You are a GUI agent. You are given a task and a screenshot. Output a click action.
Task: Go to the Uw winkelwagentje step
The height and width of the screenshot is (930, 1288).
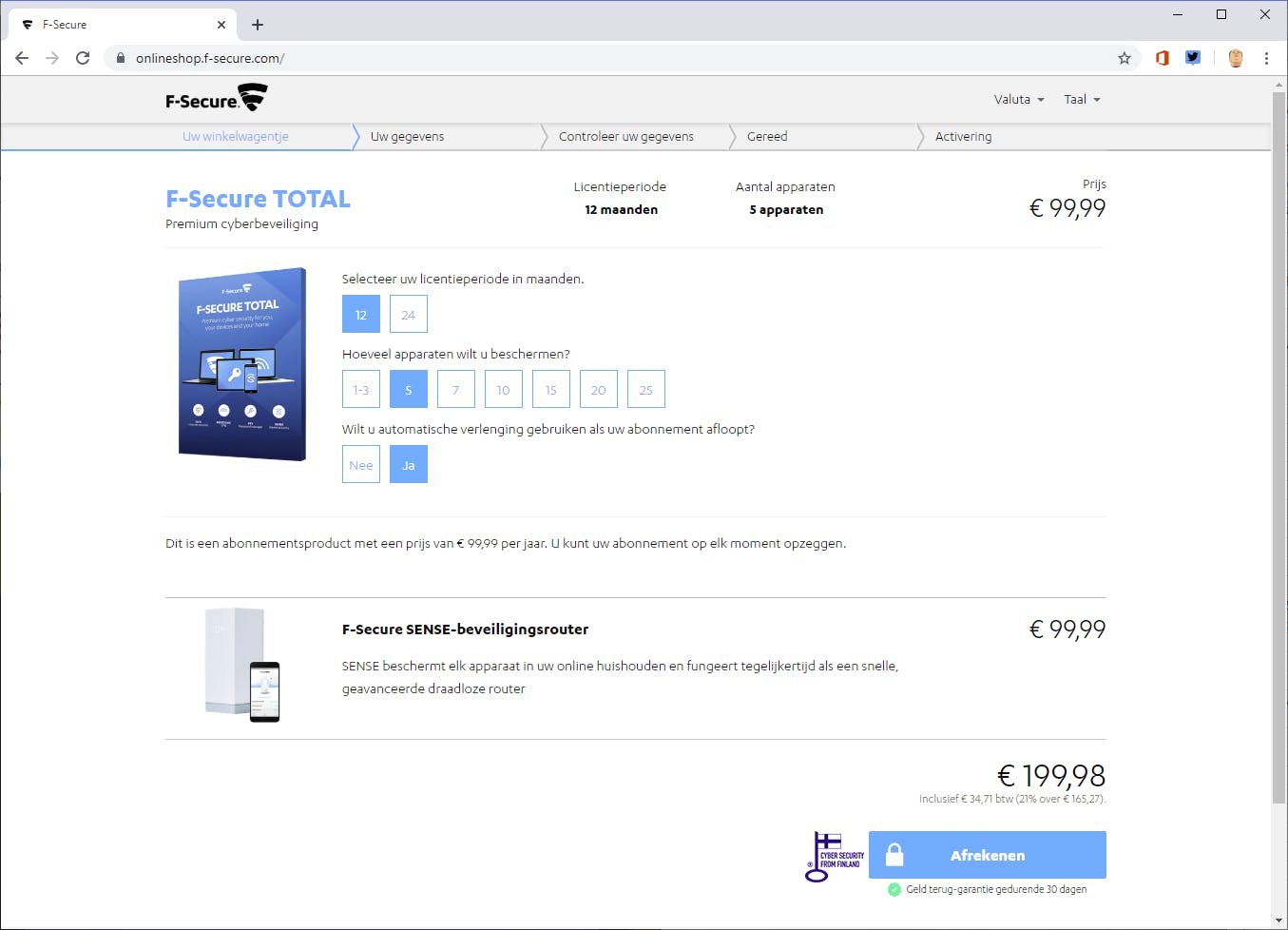(x=236, y=136)
